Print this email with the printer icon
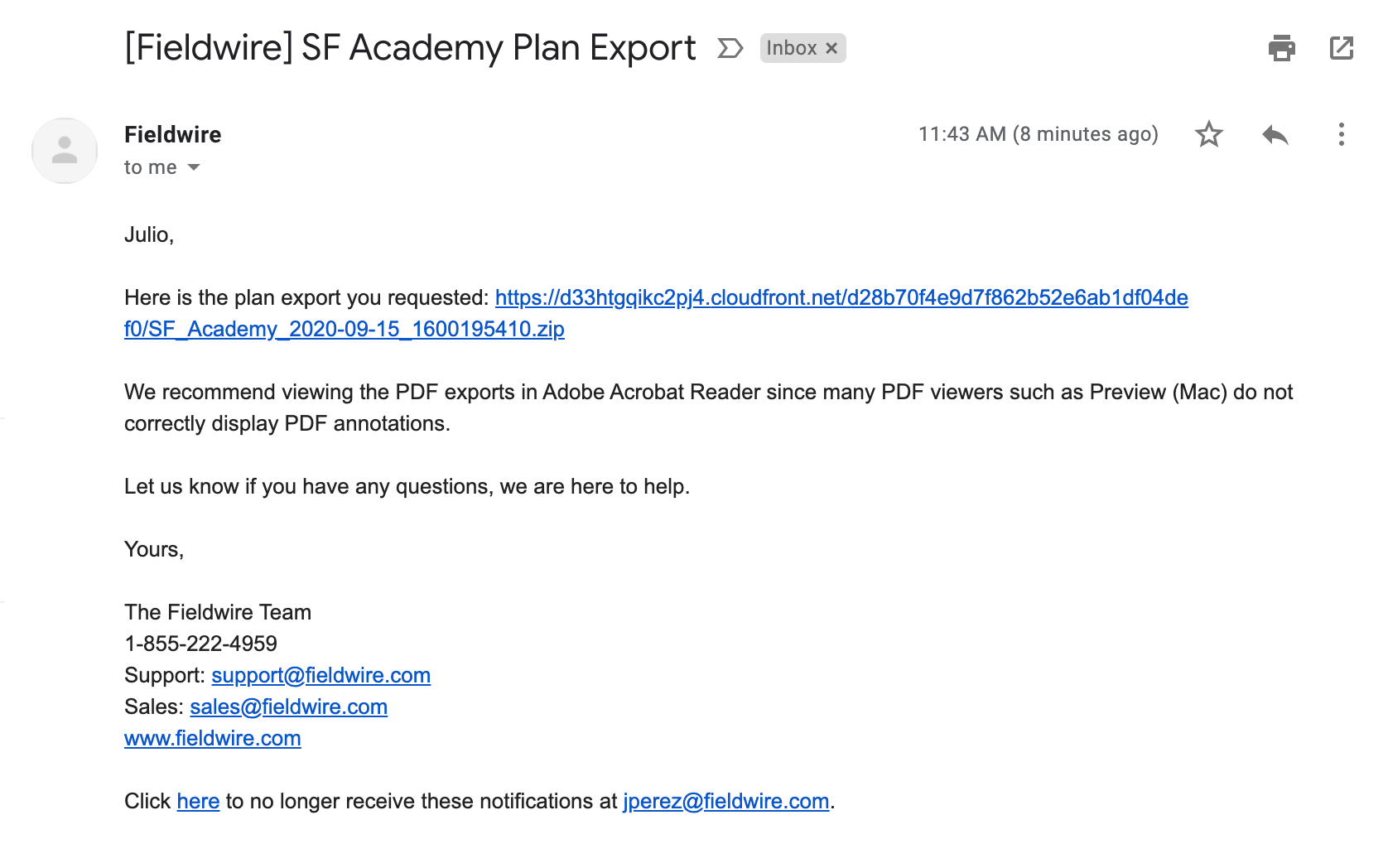Viewport: 1388px width, 868px height. tap(1281, 48)
